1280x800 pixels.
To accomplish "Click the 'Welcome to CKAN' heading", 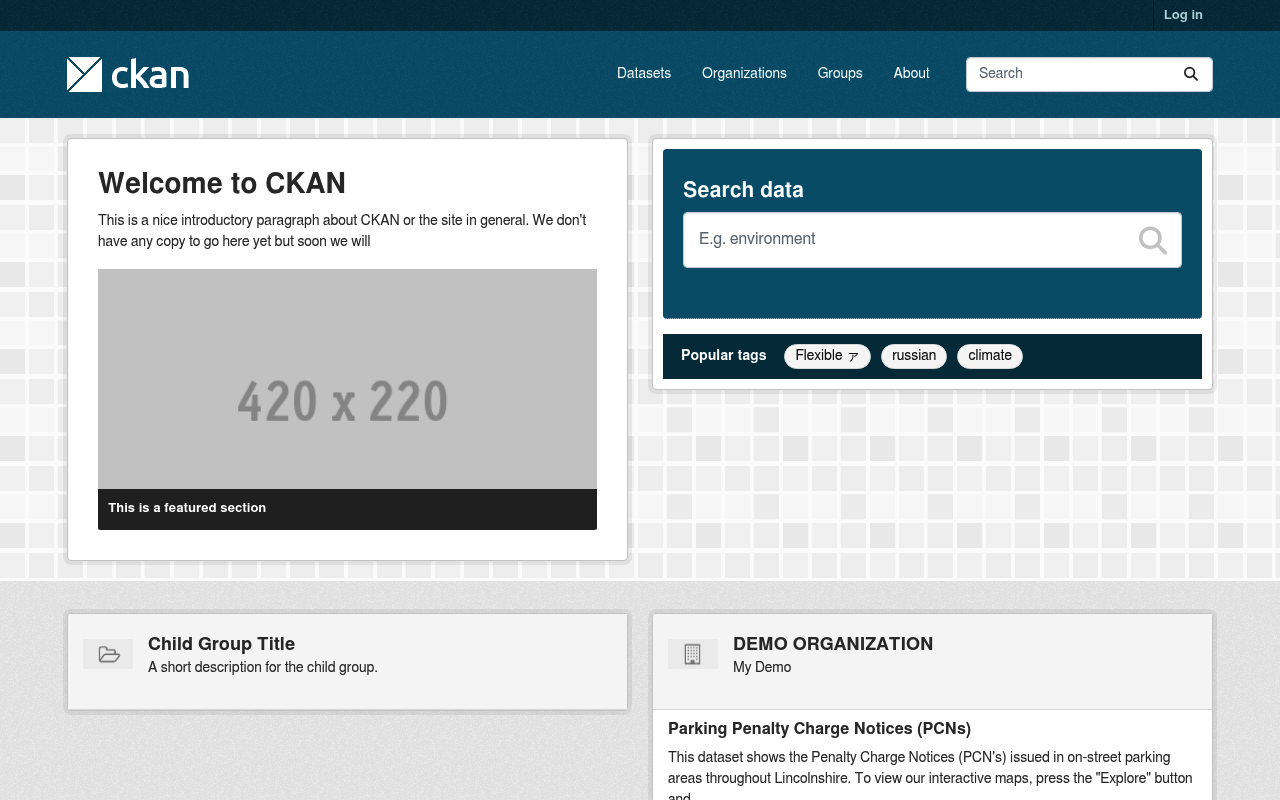I will tap(222, 184).
